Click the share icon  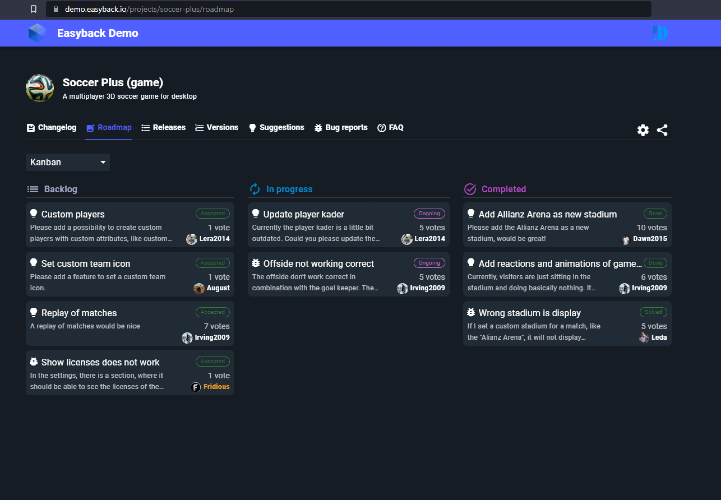[662, 130]
